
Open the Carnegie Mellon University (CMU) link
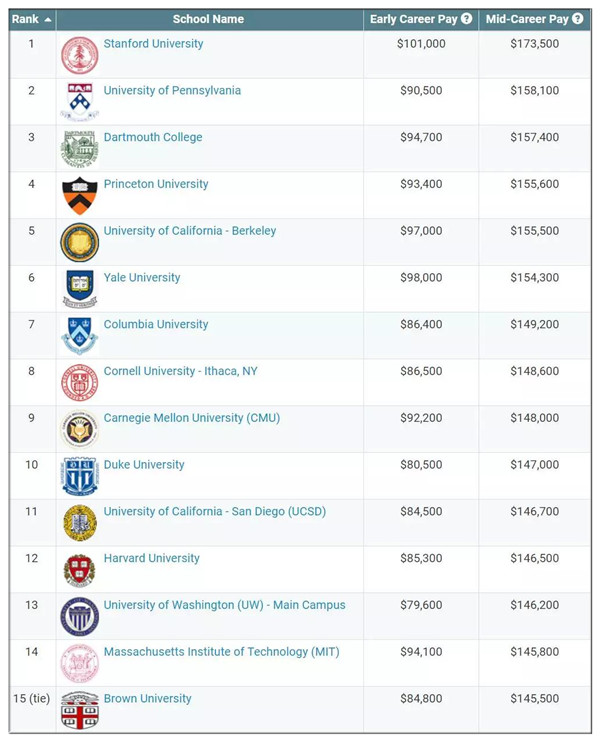(192, 418)
